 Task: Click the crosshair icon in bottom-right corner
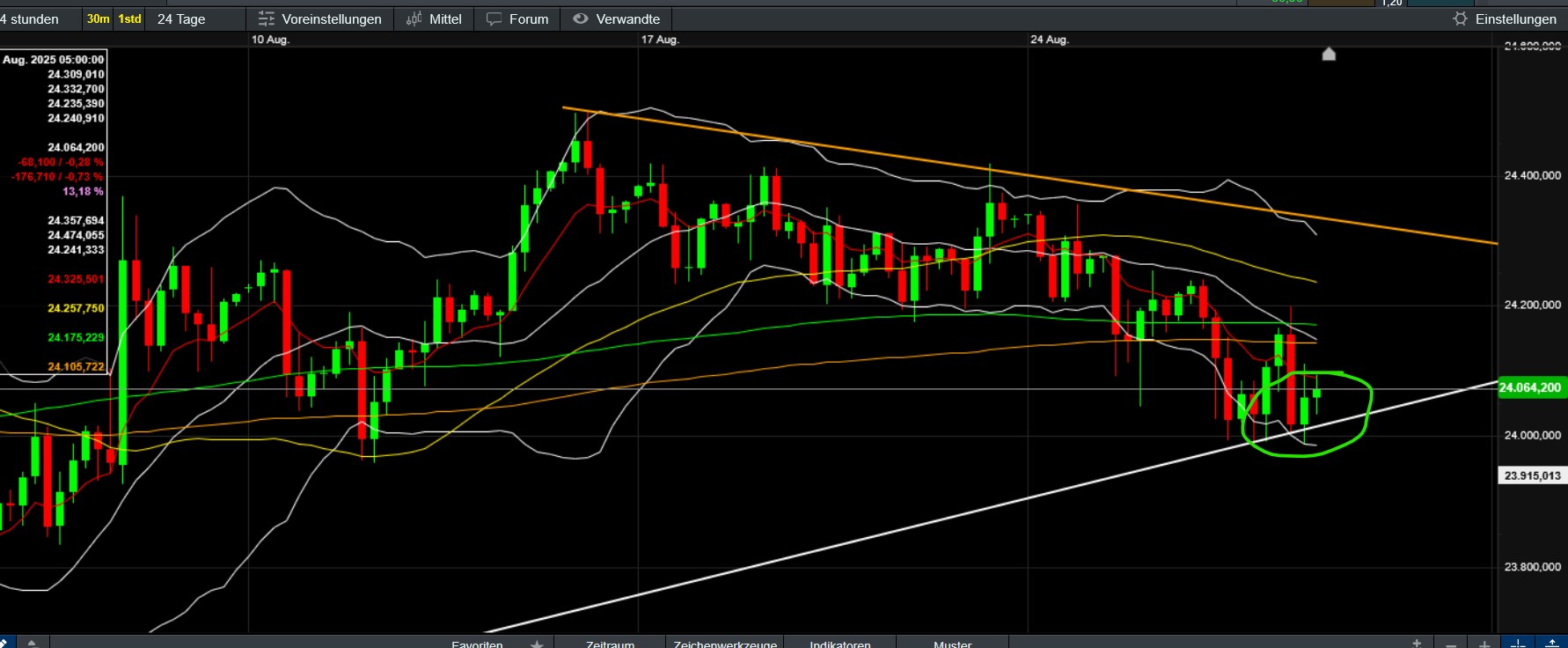pos(1519,644)
